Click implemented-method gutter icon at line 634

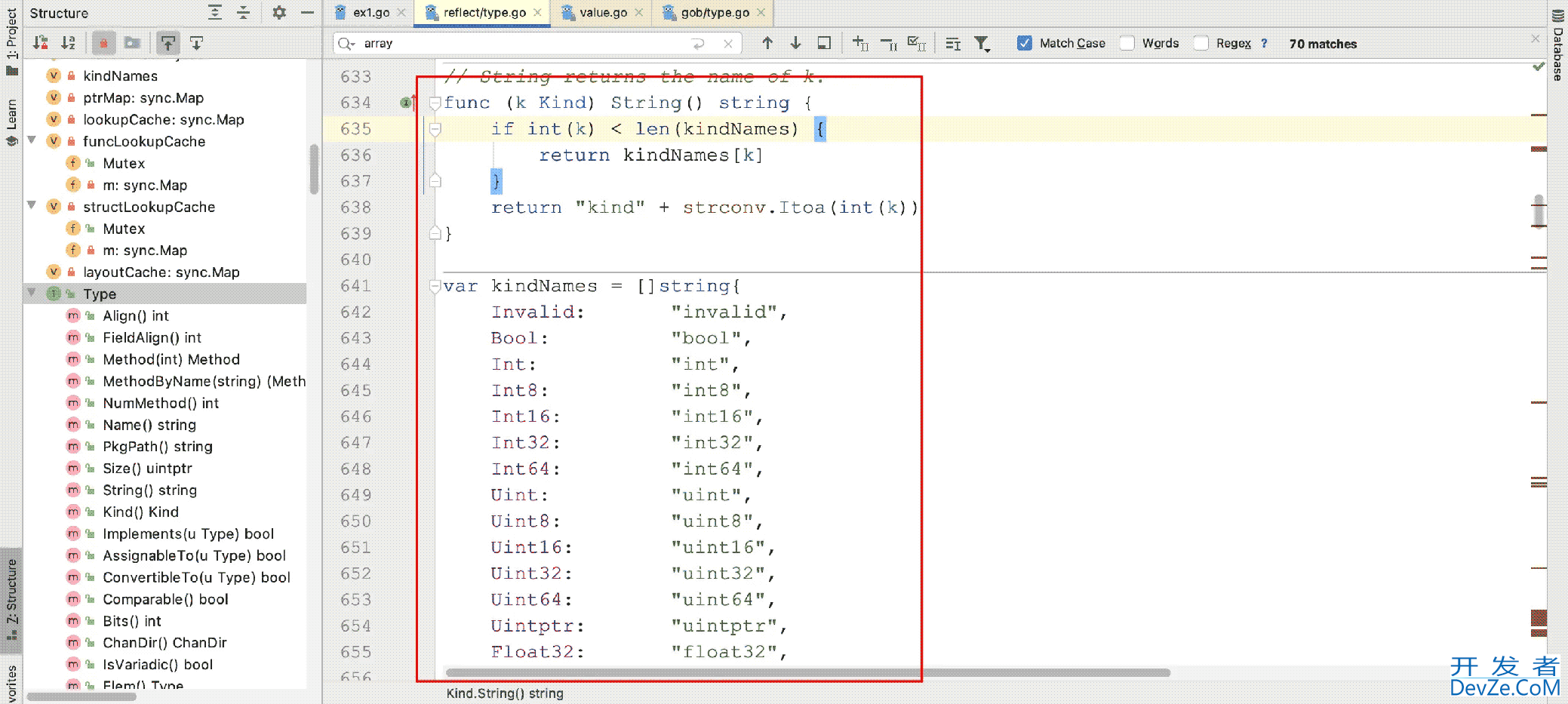tap(407, 102)
